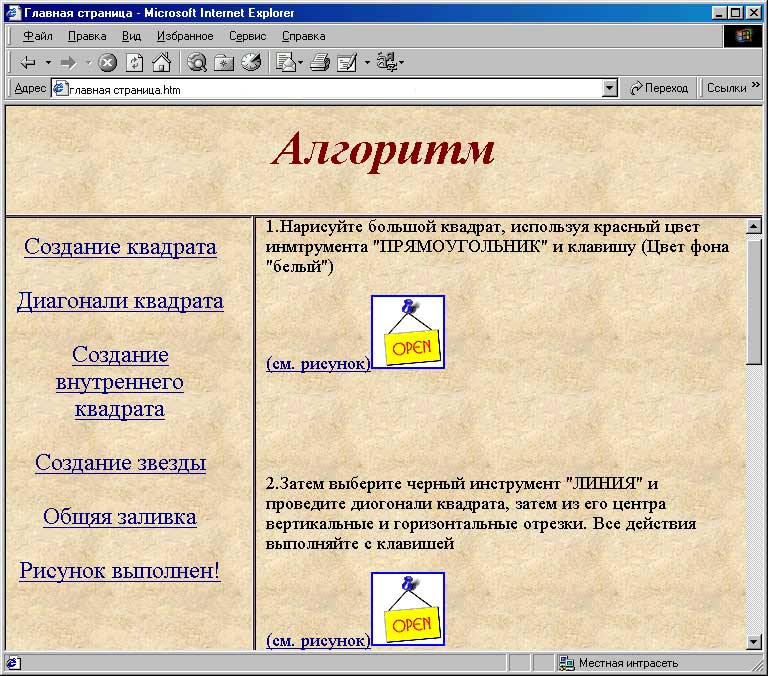Screen dimensions: 768x676
Task: Click the frame scrollbar up arrow
Action: [753, 226]
